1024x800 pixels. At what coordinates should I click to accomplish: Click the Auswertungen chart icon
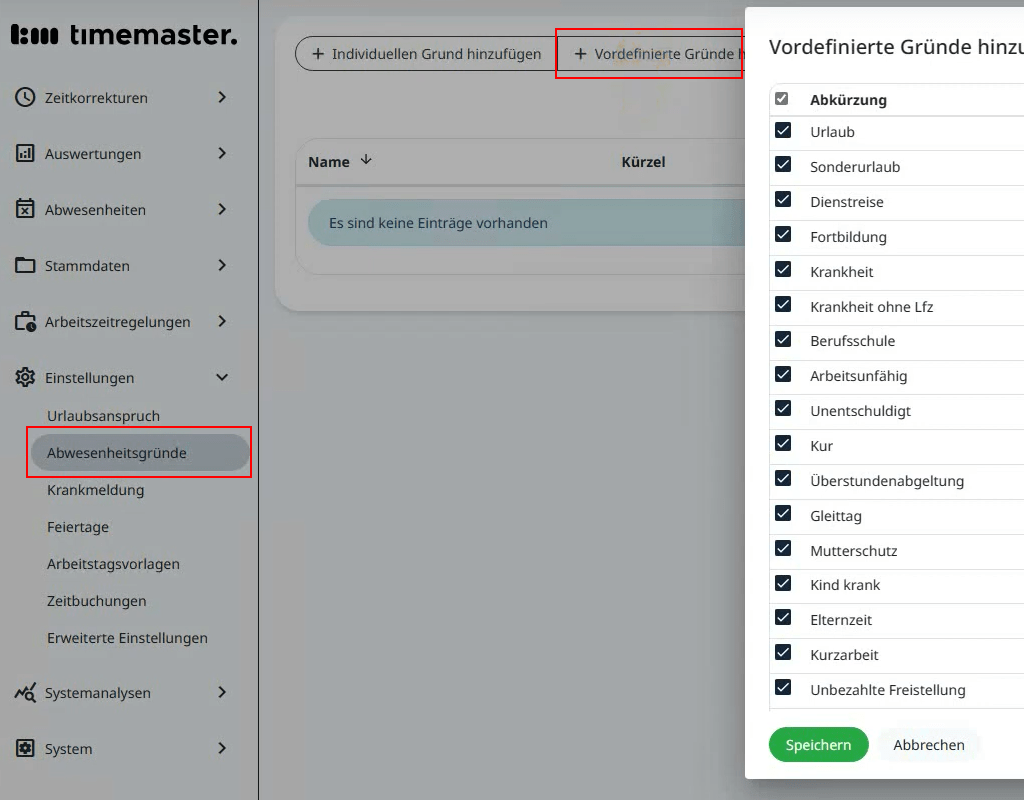(26, 153)
